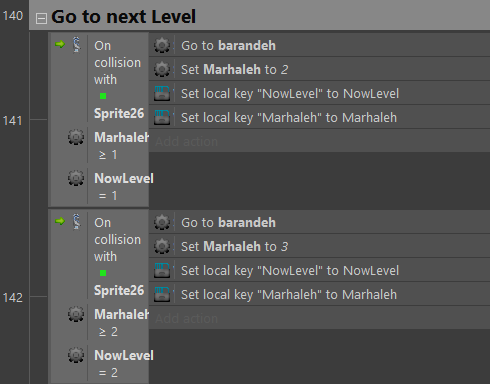Image resolution: width=490 pixels, height=384 pixels.
Task: Select the Set Marhaleh to 3 action
Action: coord(319,246)
